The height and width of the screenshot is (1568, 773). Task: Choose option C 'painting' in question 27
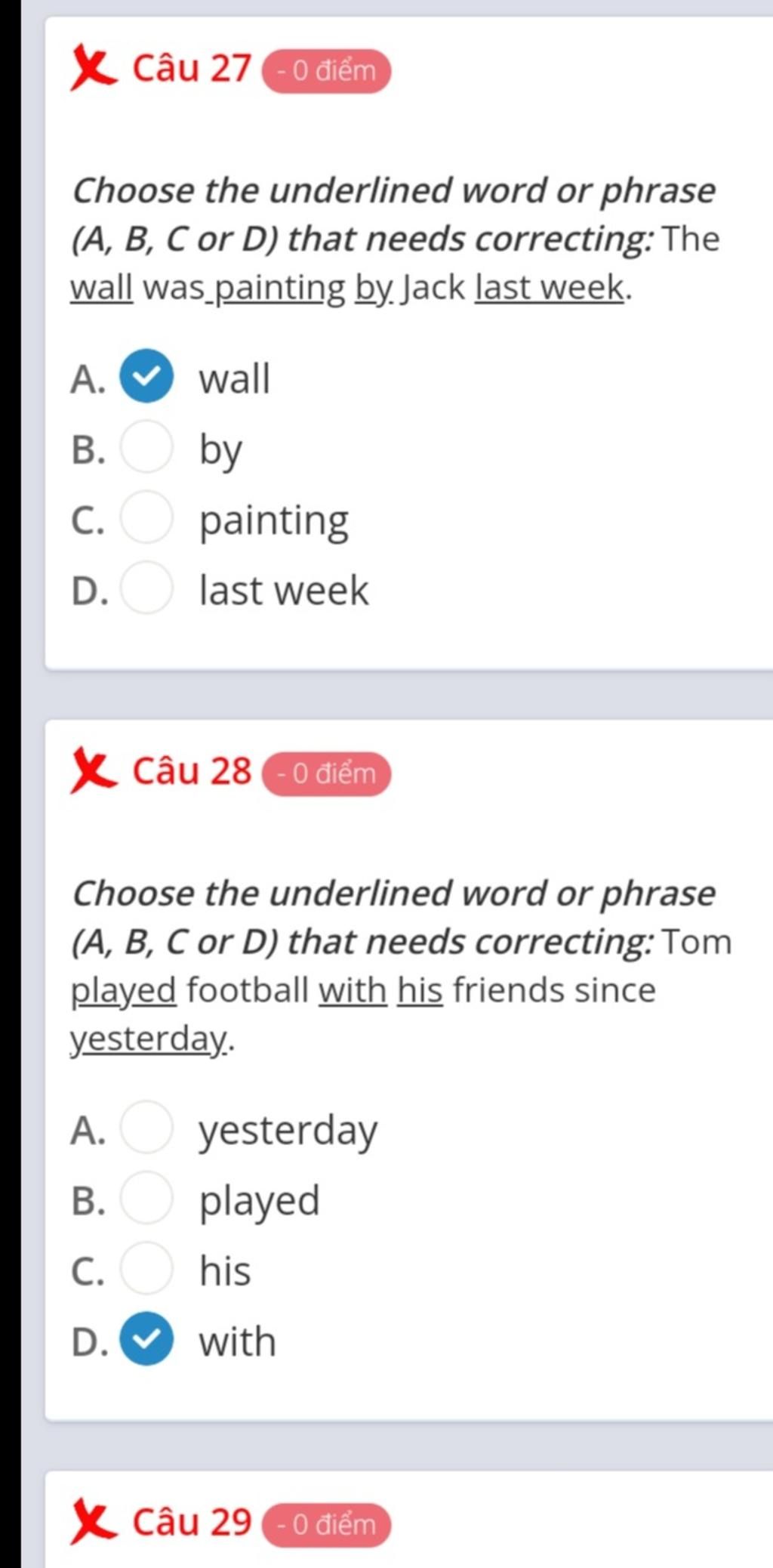(146, 518)
